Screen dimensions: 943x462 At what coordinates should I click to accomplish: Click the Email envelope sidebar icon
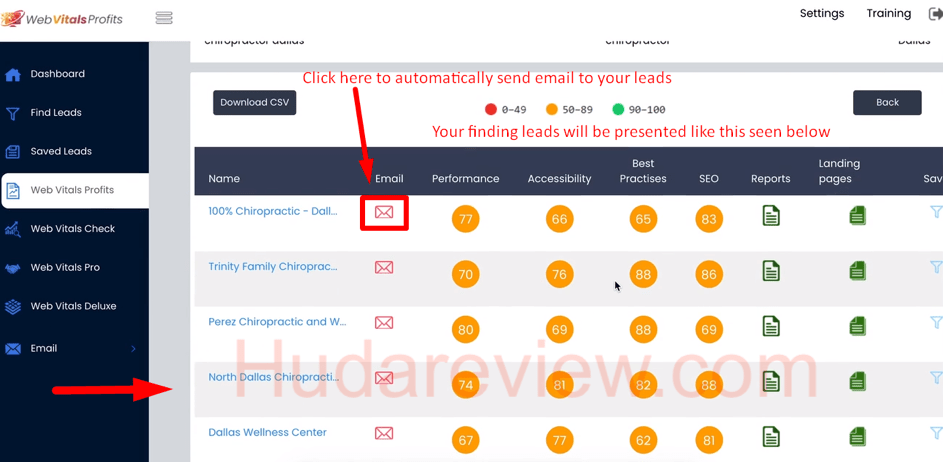click(13, 349)
